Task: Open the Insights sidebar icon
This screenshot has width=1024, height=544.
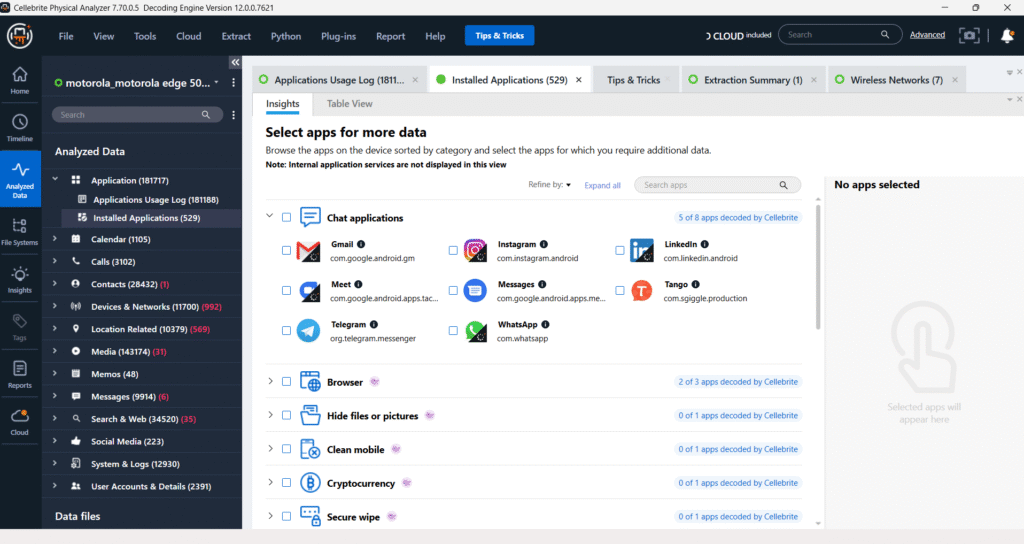Action: 20,280
